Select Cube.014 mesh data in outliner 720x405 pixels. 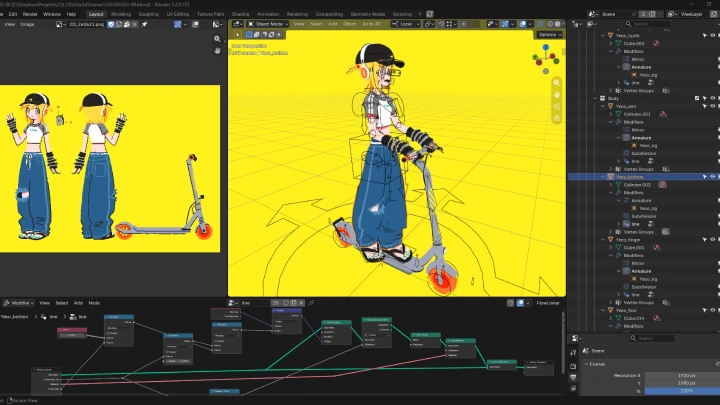[634, 318]
